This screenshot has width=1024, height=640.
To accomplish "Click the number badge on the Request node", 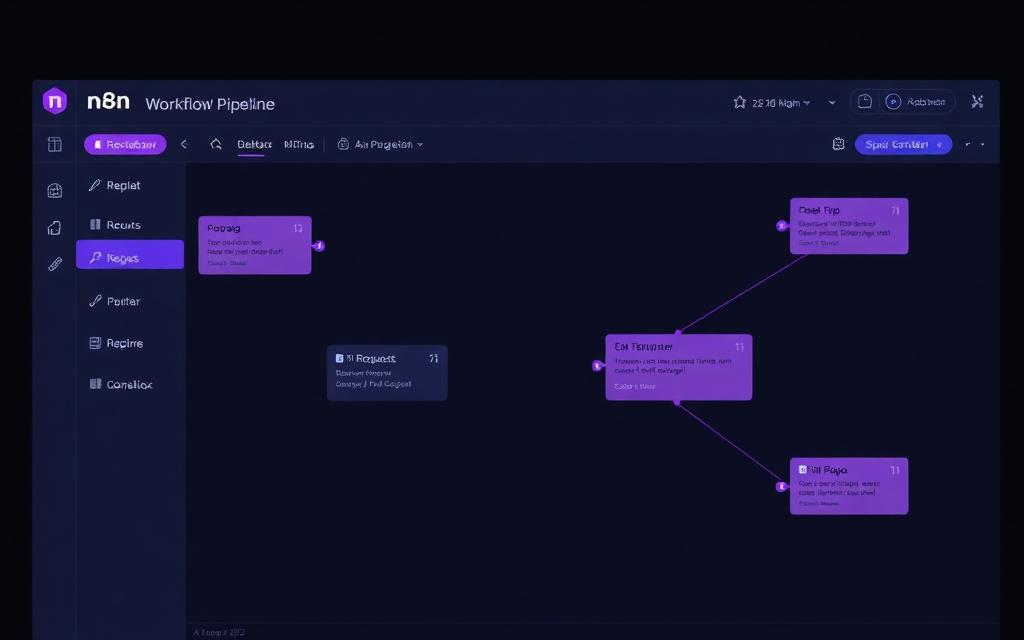I will click(x=434, y=359).
